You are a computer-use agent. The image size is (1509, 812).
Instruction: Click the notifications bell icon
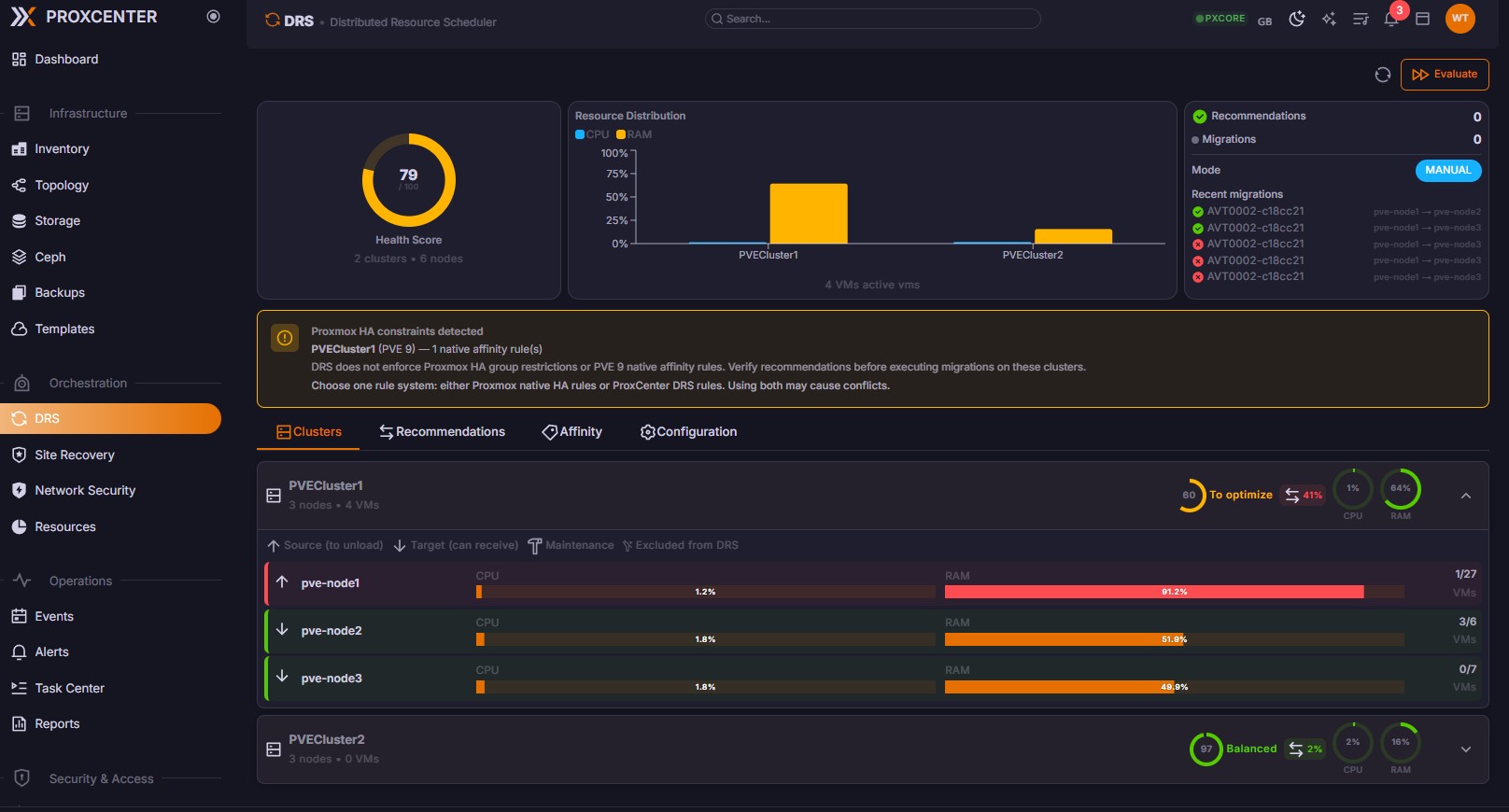(x=1390, y=20)
